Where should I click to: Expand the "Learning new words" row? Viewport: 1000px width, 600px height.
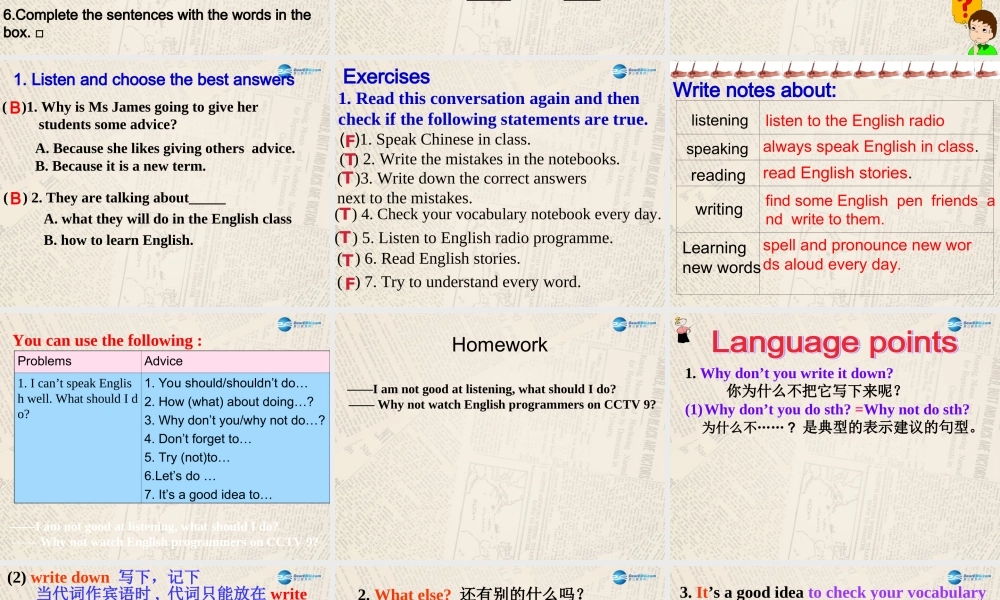[718, 256]
